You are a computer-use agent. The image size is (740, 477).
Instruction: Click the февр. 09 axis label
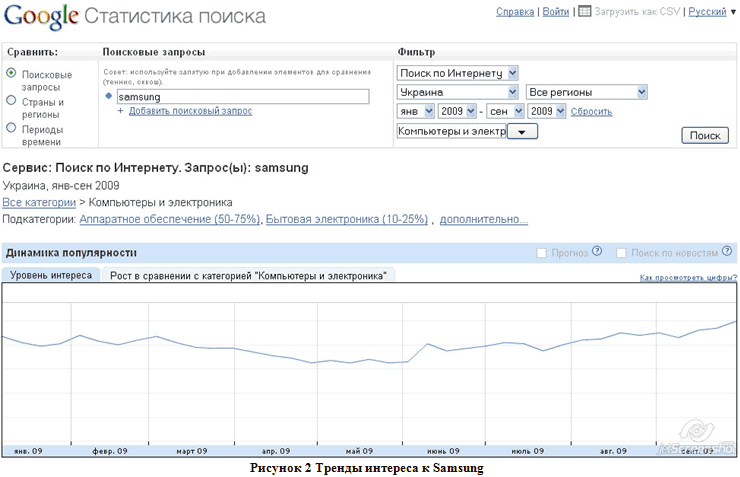pyautogui.click(x=109, y=451)
